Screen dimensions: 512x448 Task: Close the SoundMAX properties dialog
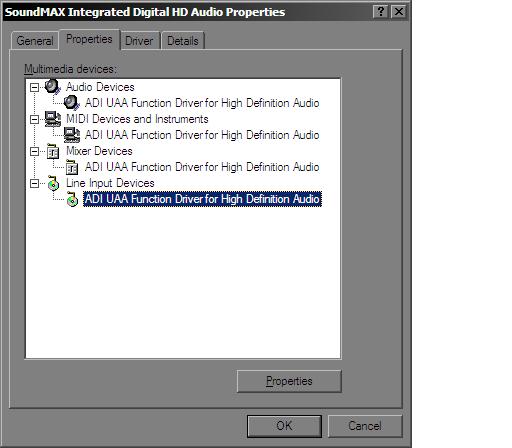pos(399,12)
